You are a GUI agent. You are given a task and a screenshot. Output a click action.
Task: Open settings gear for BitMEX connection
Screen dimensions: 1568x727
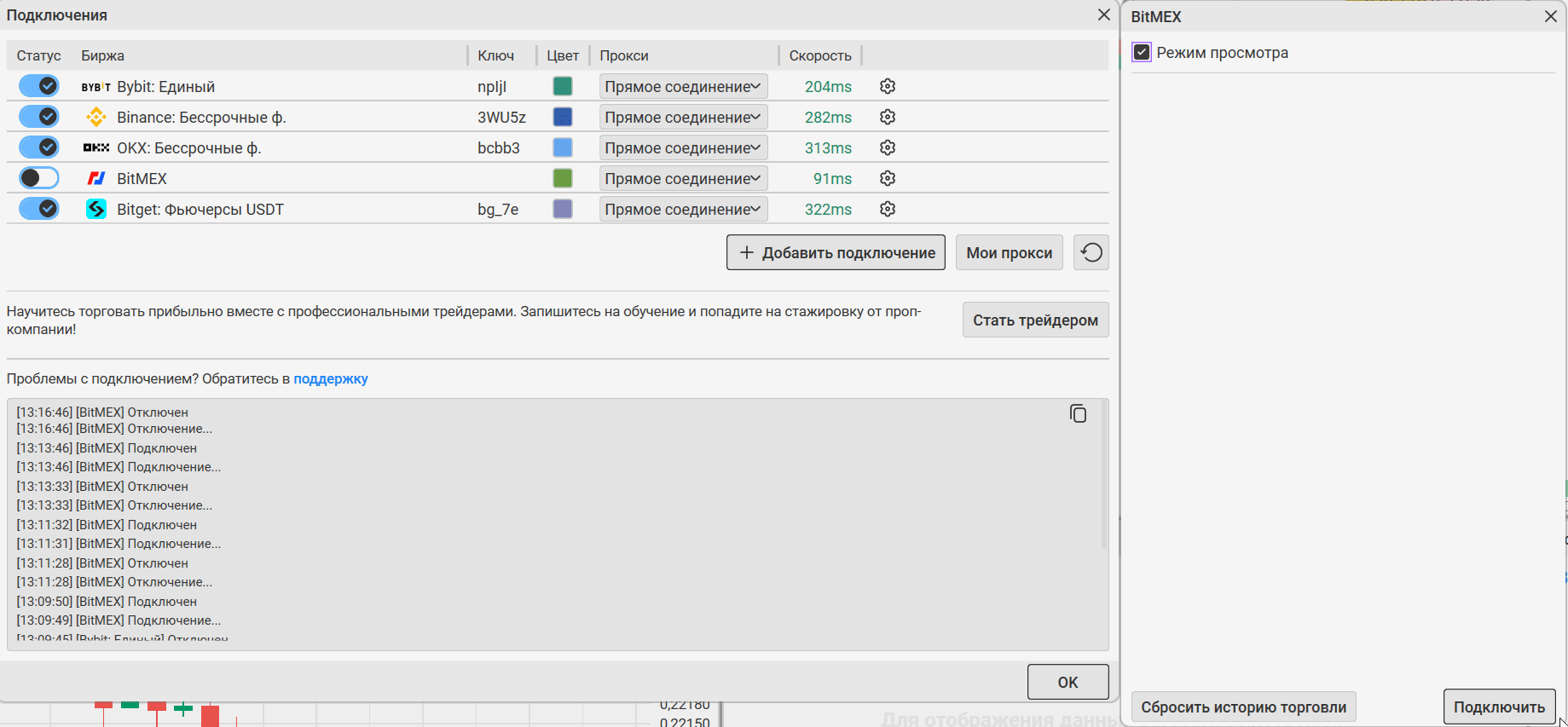(888, 178)
